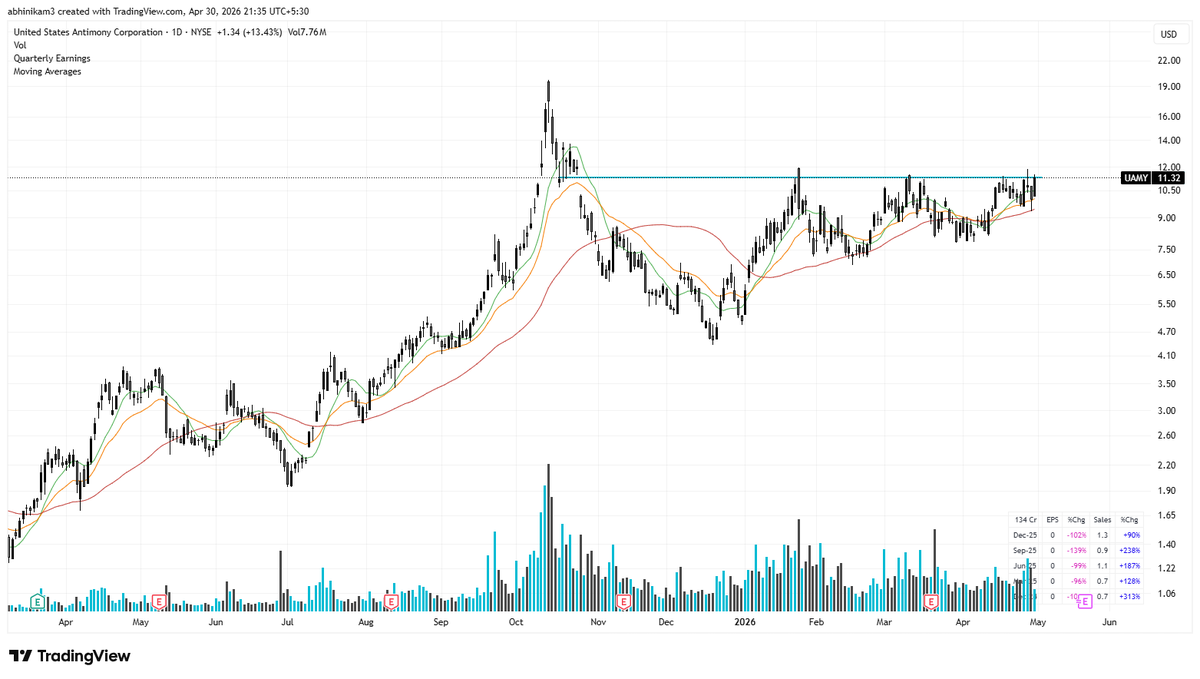Click the 7.50 price axis label

click(1168, 249)
